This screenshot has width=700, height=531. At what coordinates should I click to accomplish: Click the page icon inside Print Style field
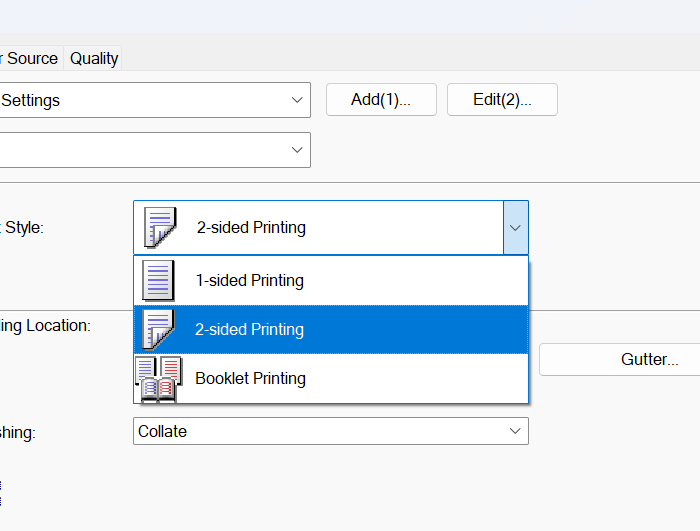pos(159,228)
